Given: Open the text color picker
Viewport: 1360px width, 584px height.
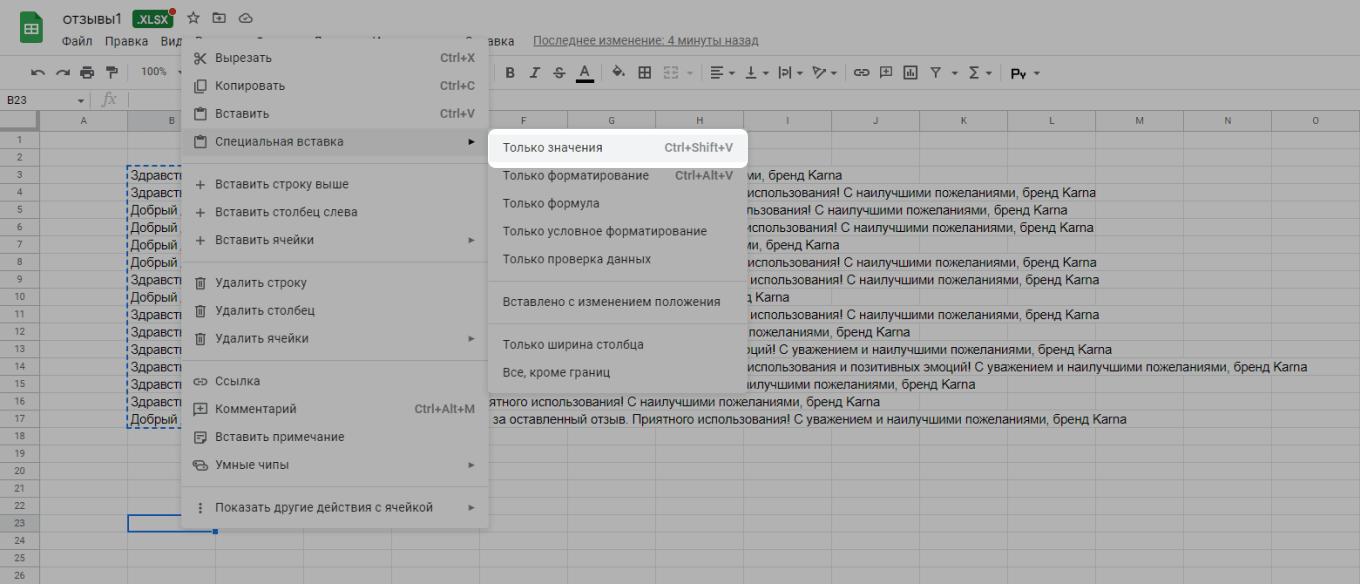Looking at the screenshot, I should click(583, 72).
